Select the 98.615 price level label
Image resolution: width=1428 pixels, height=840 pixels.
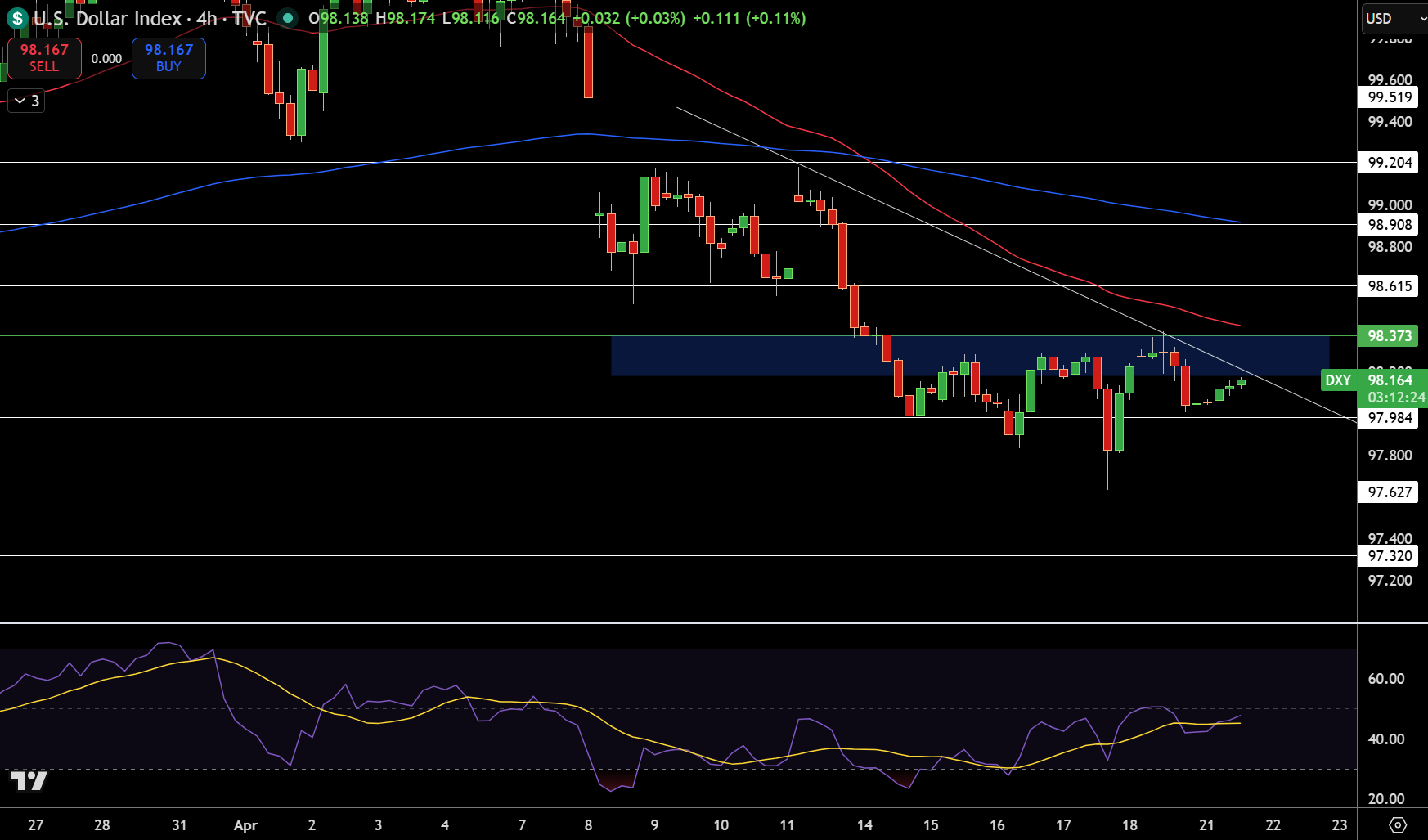(1390, 286)
